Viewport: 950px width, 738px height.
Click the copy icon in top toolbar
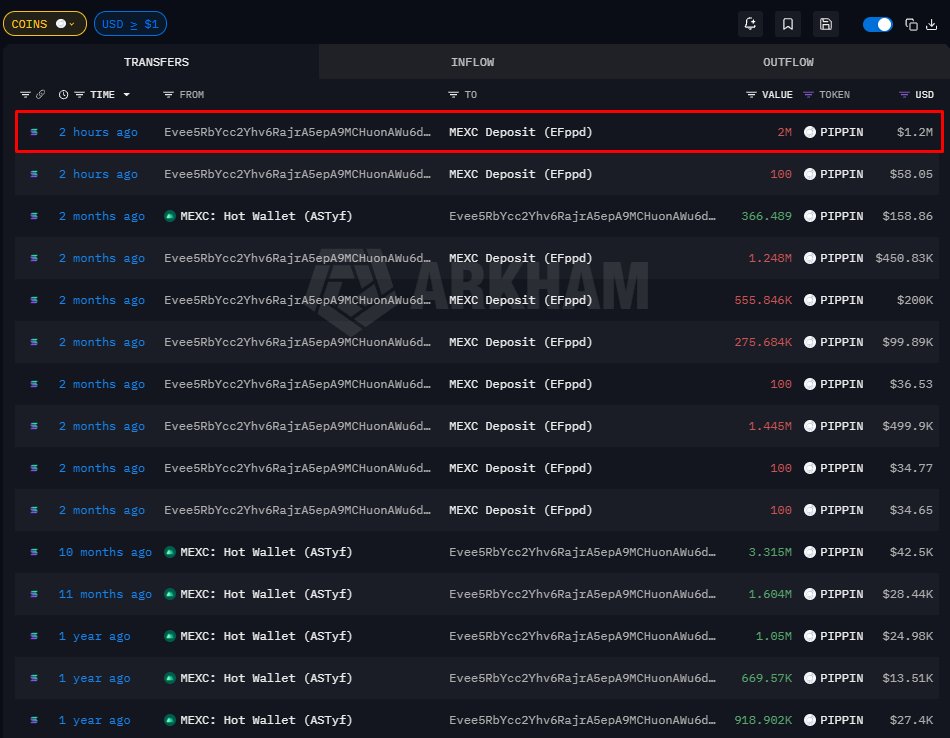pos(911,24)
